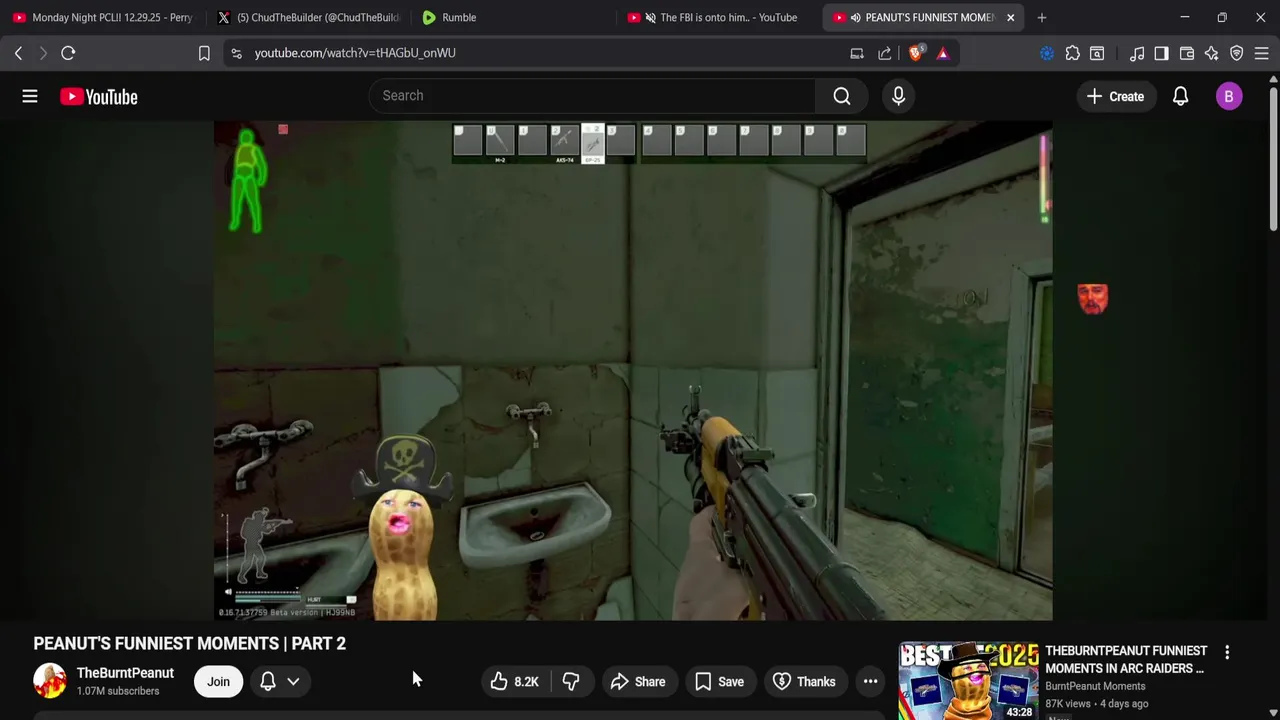The width and height of the screenshot is (1280, 720).
Task: Send a Thanks to the creator
Action: click(x=805, y=682)
